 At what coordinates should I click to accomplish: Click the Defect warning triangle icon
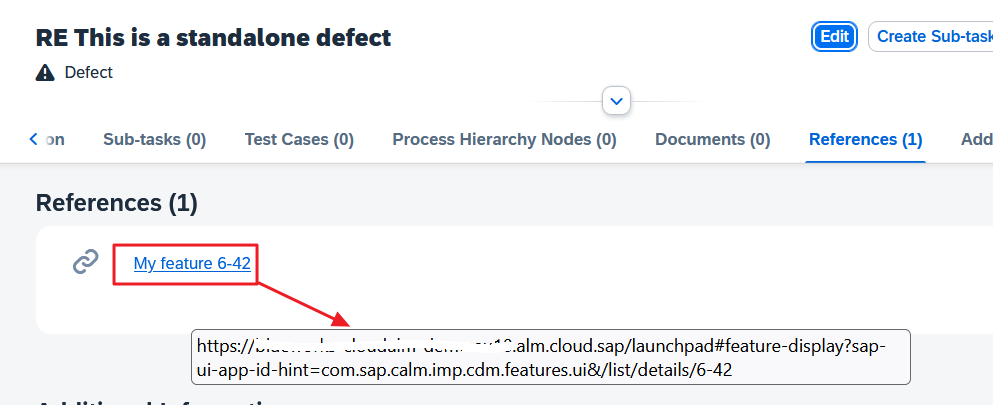(x=45, y=73)
